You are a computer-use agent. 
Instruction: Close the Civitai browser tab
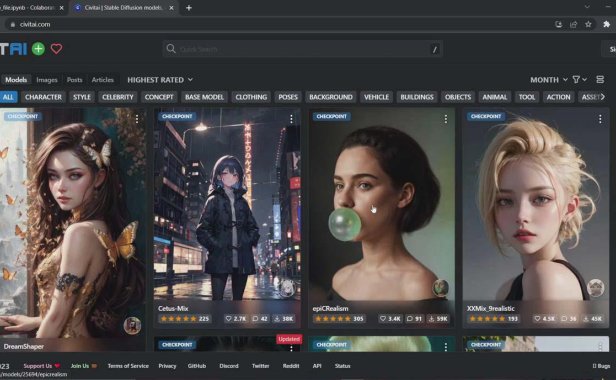pyautogui.click(x=171, y=7)
